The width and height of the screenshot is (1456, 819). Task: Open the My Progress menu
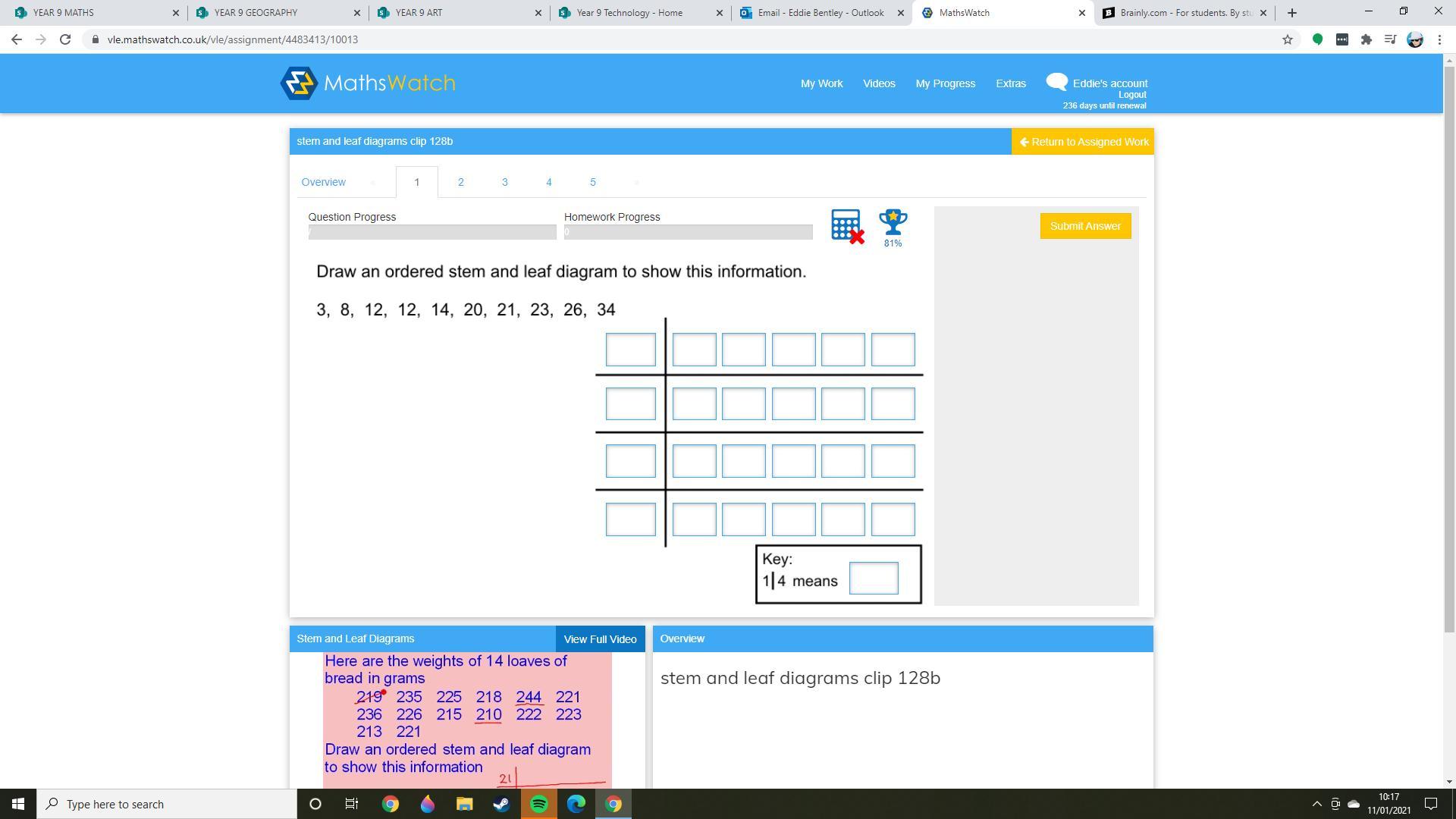click(x=945, y=83)
